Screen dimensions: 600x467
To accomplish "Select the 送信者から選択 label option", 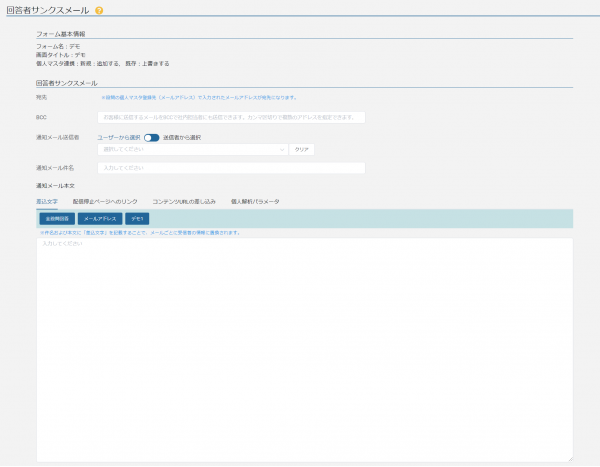I will [x=182, y=137].
